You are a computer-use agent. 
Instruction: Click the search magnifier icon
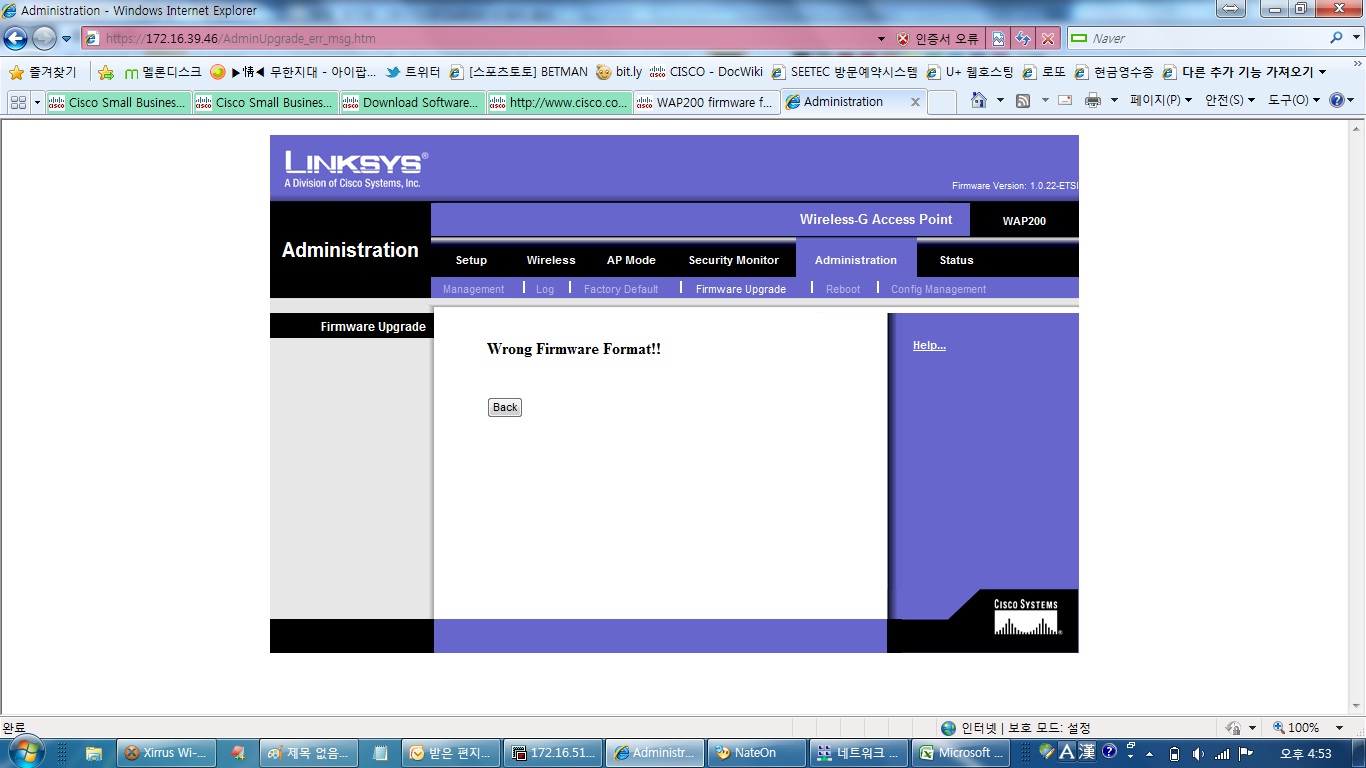[1337, 38]
